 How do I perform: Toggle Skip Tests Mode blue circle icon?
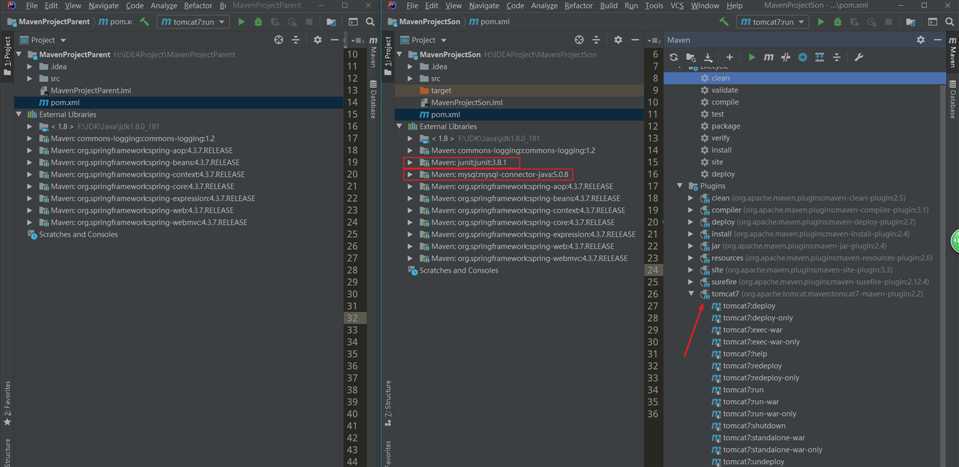pyautogui.click(x=802, y=57)
